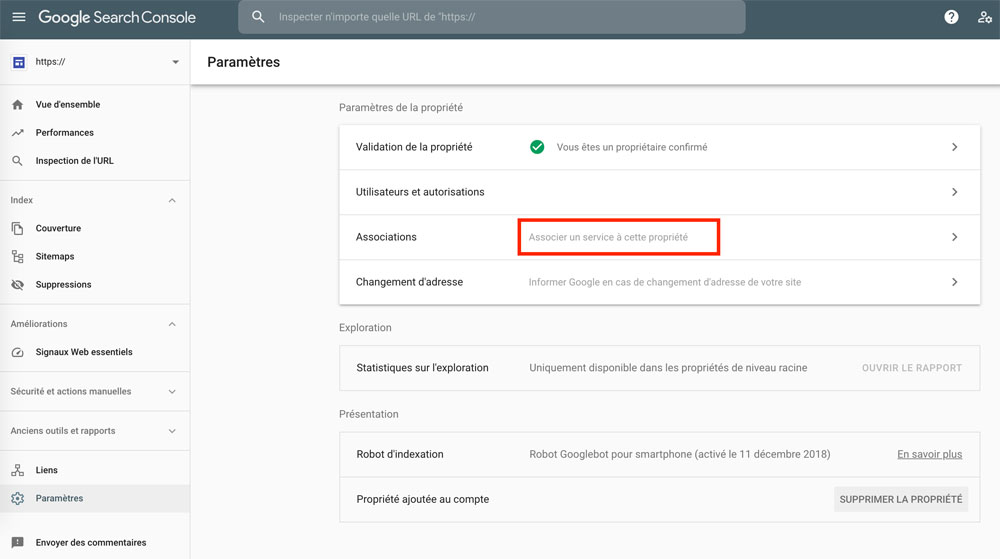Open the hamburger main menu
The height and width of the screenshot is (559, 1000).
click(19, 17)
